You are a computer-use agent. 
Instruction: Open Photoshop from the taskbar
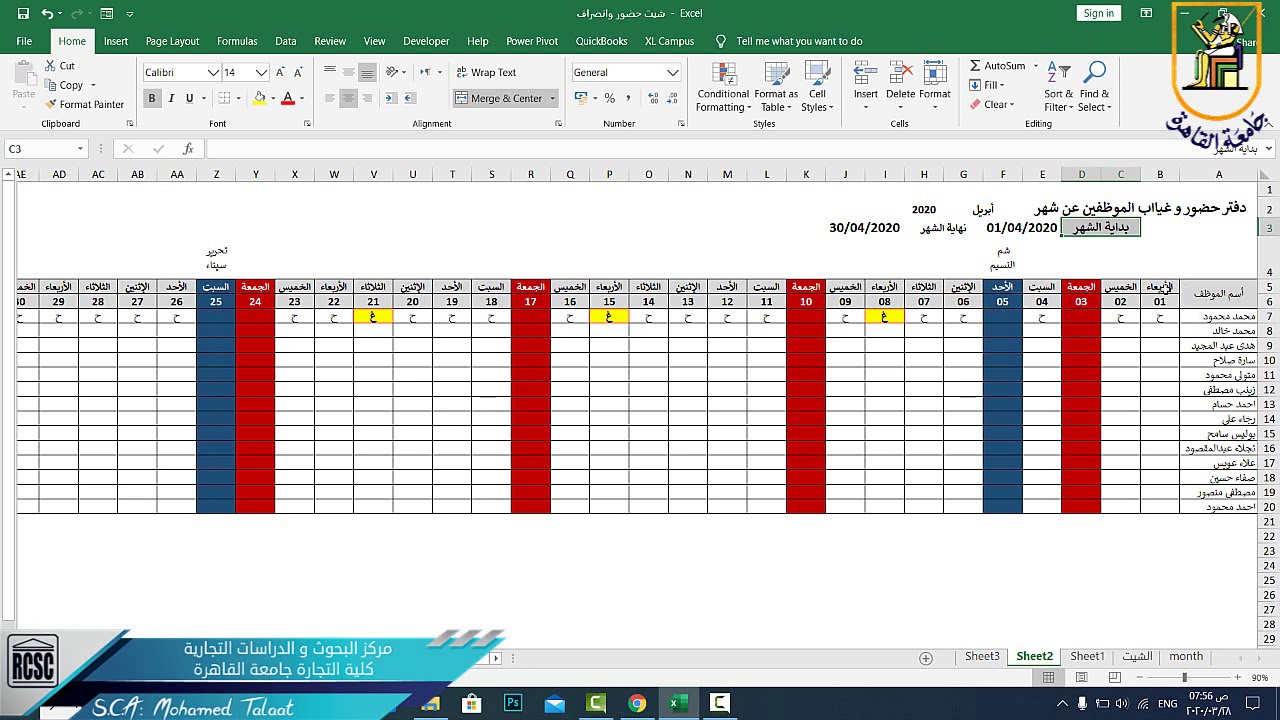(x=513, y=703)
